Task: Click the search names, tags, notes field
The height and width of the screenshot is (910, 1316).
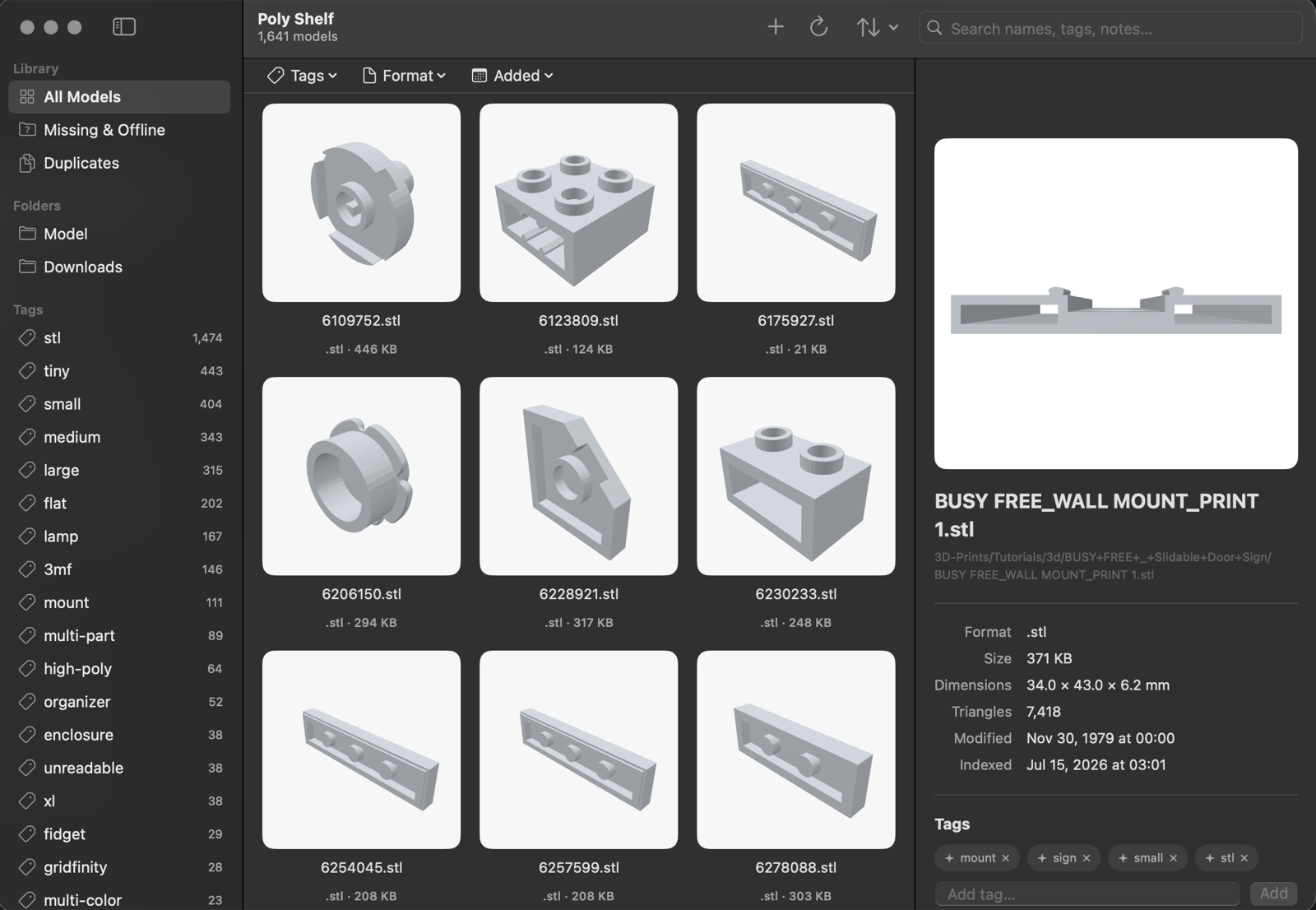Action: pos(1110,28)
